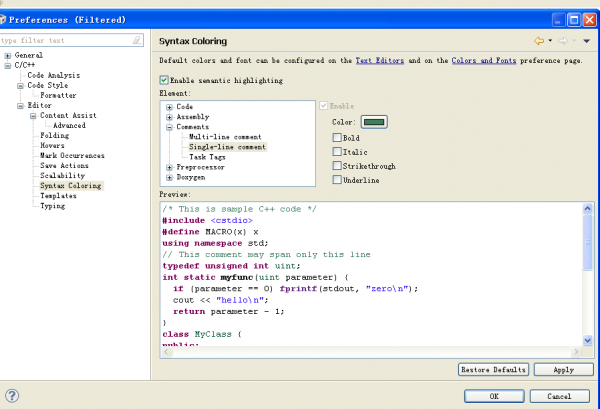
Task: Turn on the Underline checkbox
Action: pos(337,180)
